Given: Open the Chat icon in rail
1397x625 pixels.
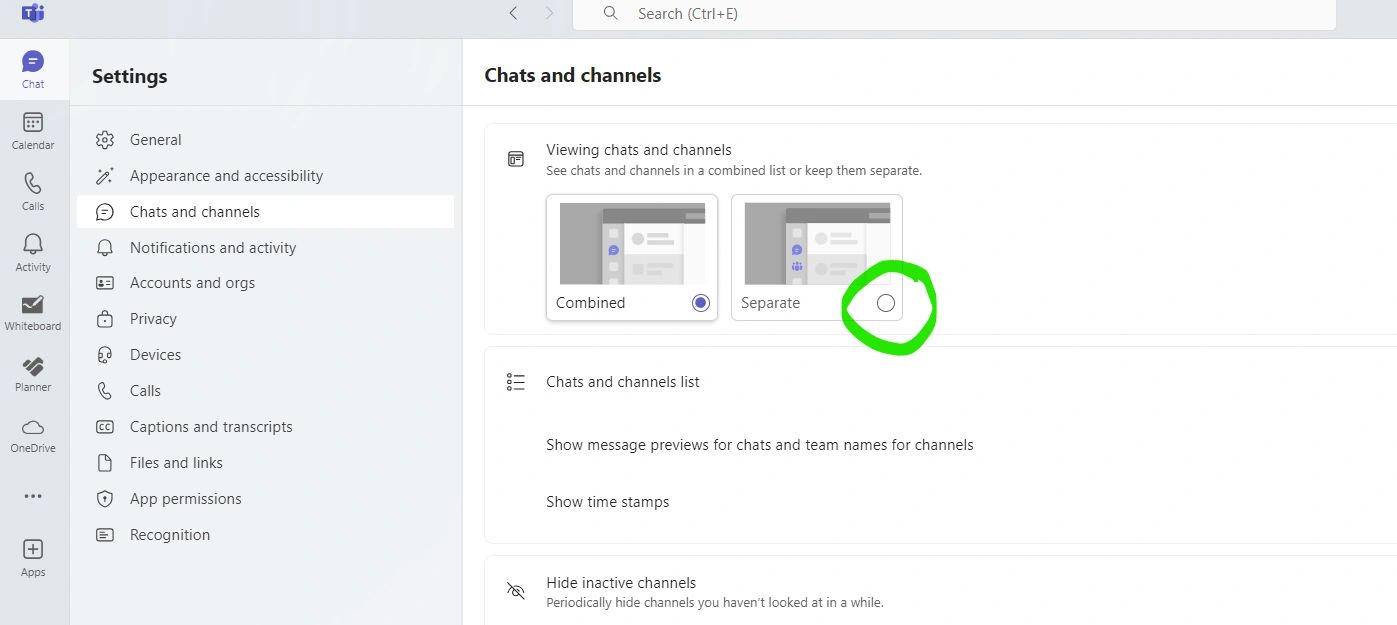Looking at the screenshot, I should click(33, 69).
